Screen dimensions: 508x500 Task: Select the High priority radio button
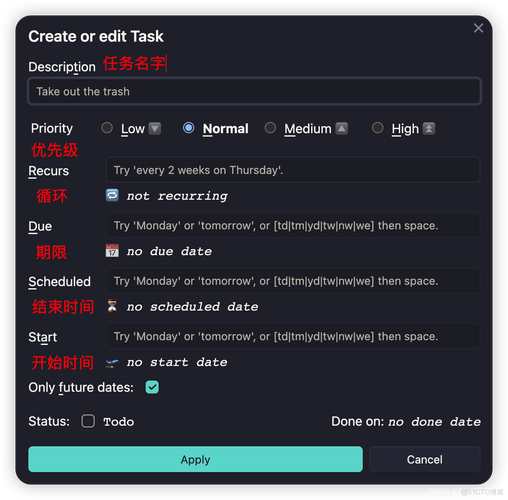point(378,128)
